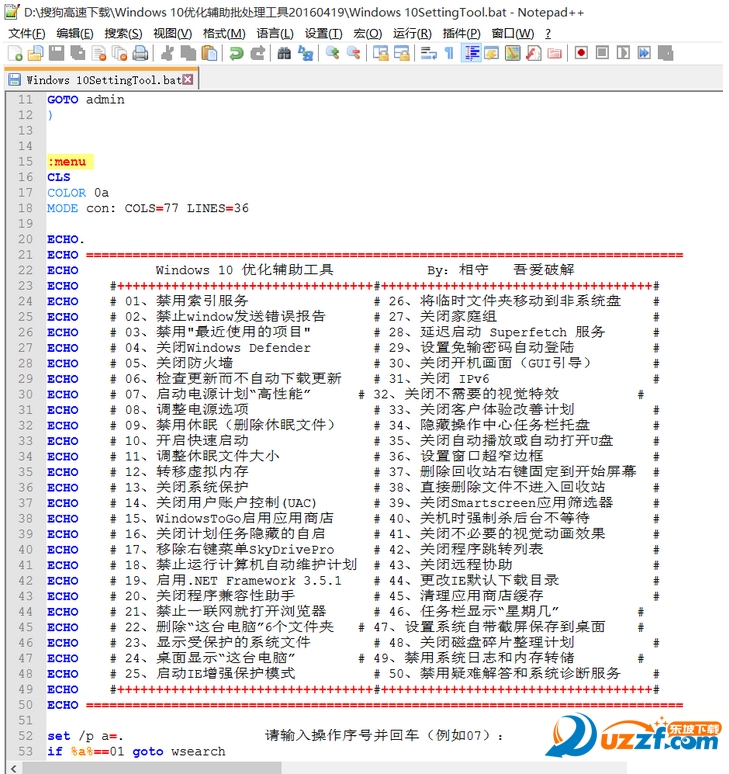Click the Paste clipboard icon
Screen dimensions: 729x774
pos(209,53)
